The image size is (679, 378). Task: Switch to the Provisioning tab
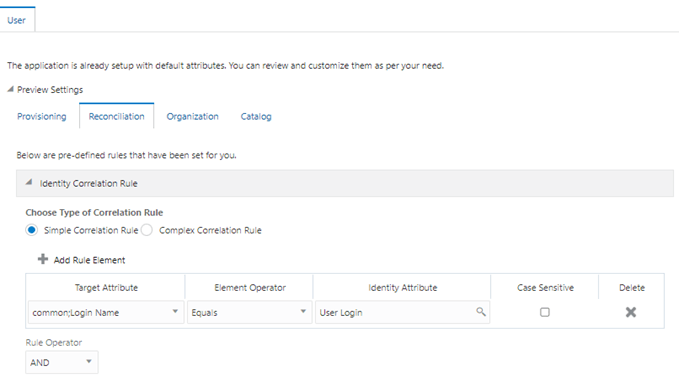pyautogui.click(x=42, y=116)
